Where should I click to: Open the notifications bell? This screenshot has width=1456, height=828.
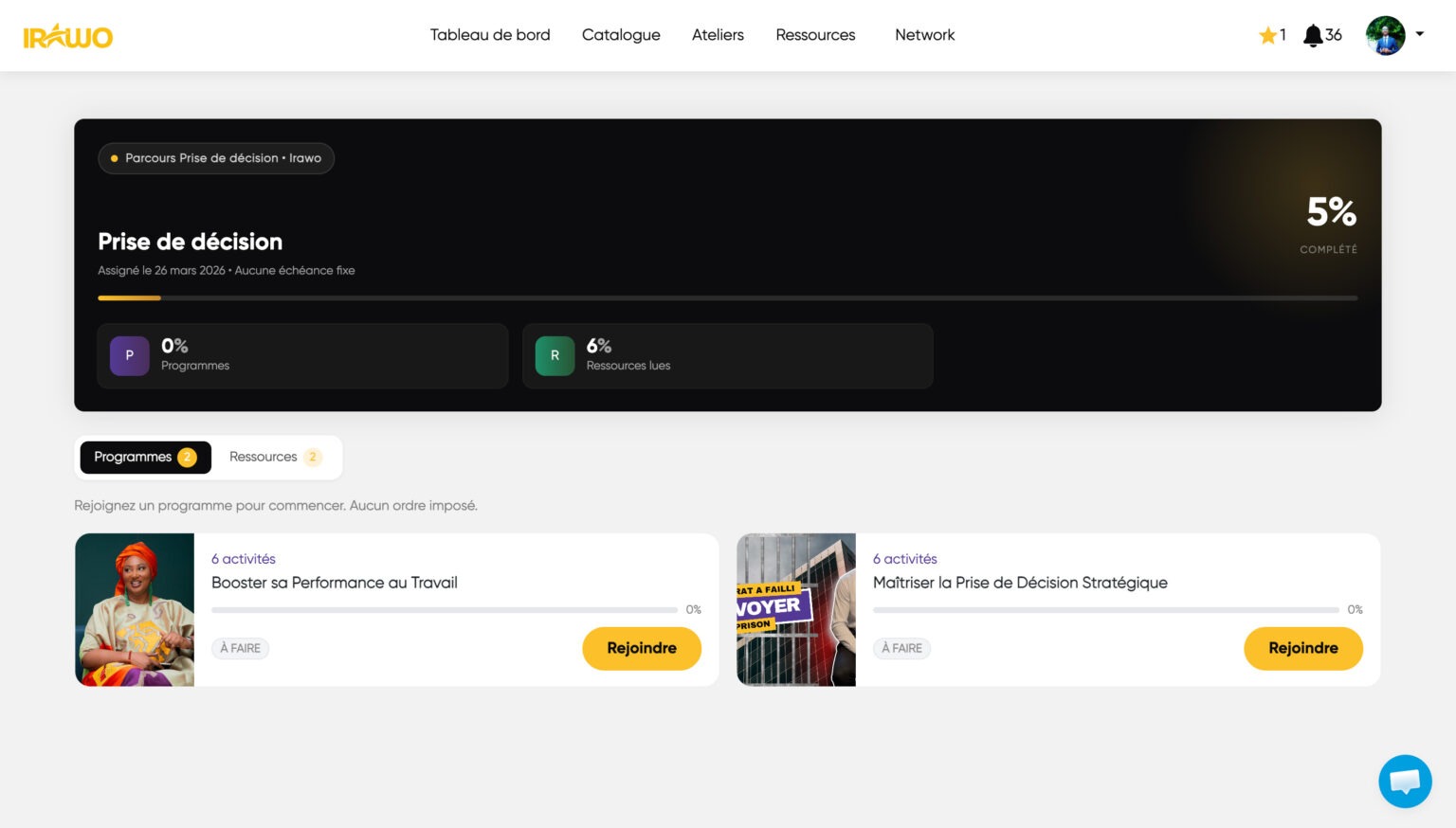[1313, 36]
